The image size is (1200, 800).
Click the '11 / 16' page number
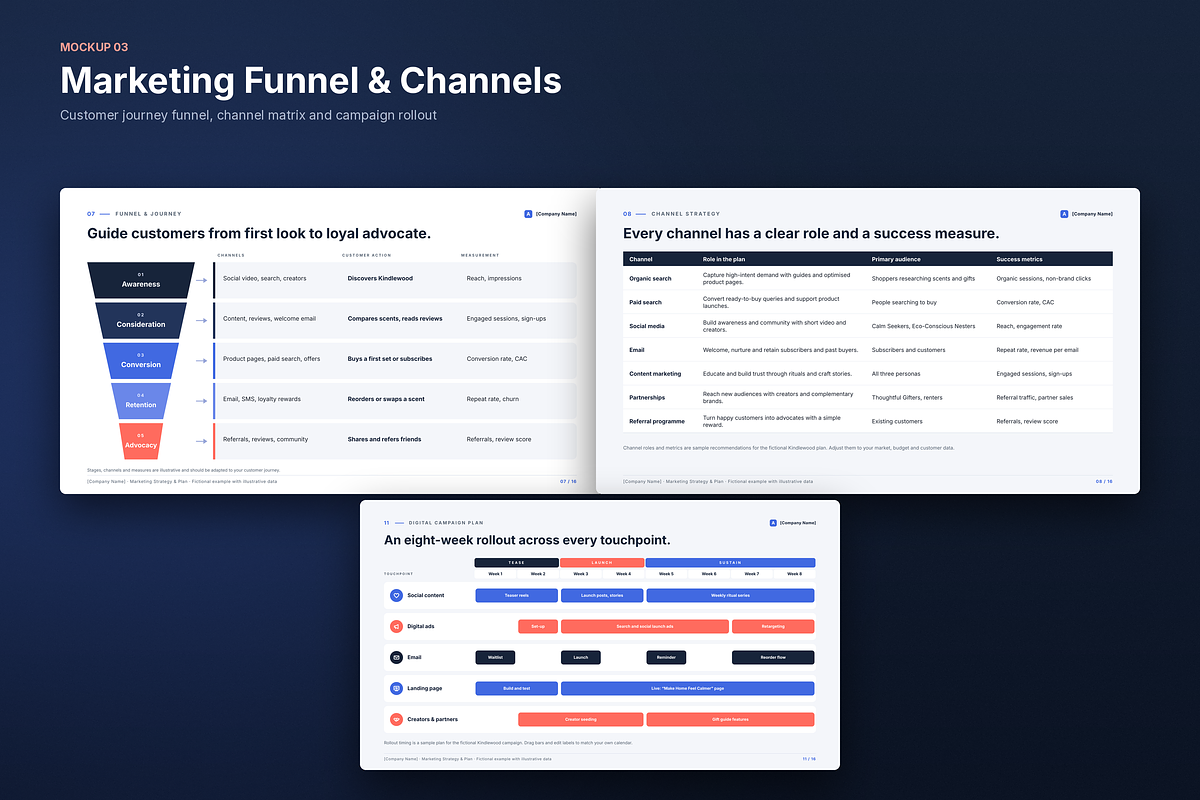809,759
